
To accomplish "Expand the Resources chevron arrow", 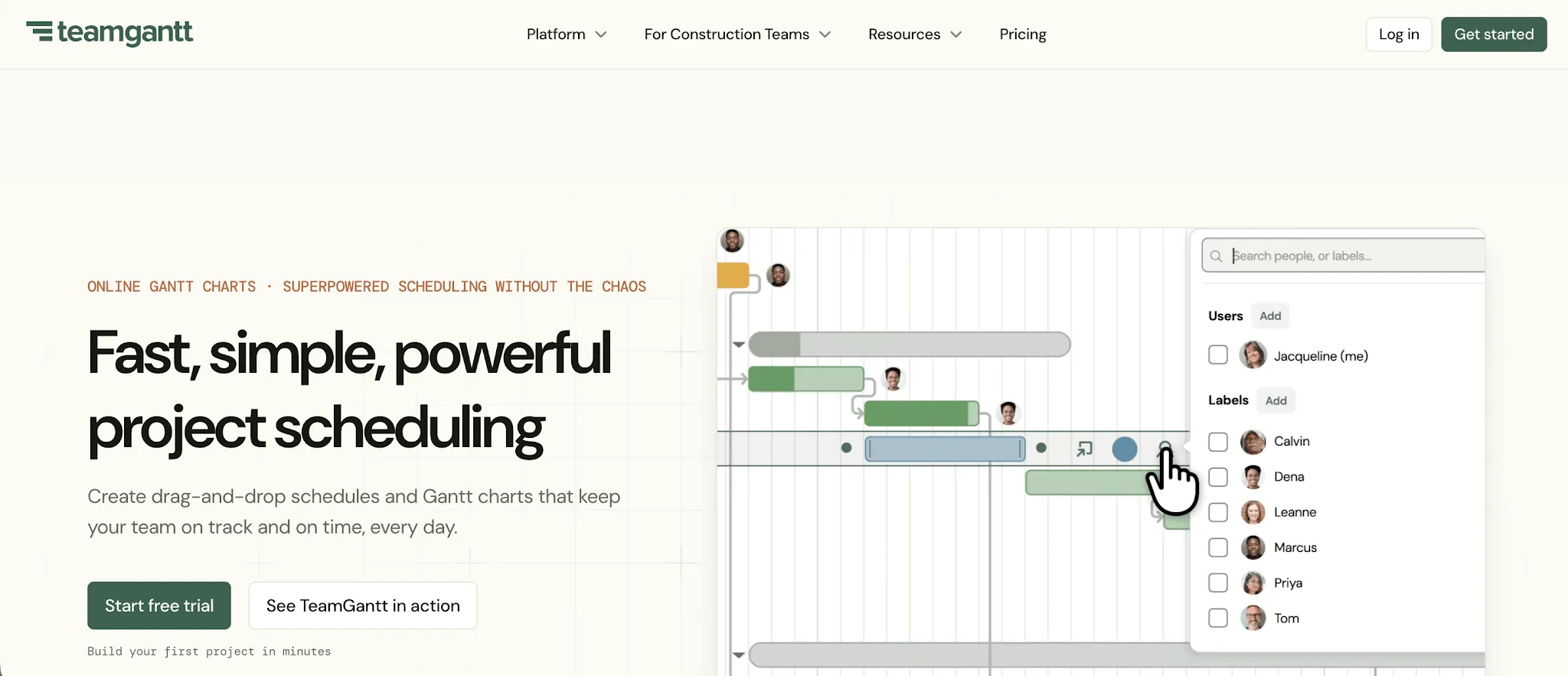I will point(955,34).
